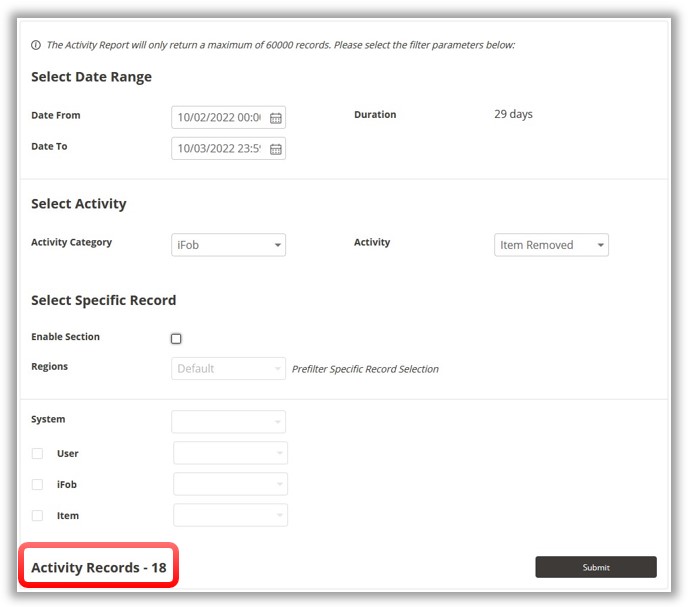The image size is (689, 607).
Task: Expand the iFob selection dropdown
Action: coord(230,485)
